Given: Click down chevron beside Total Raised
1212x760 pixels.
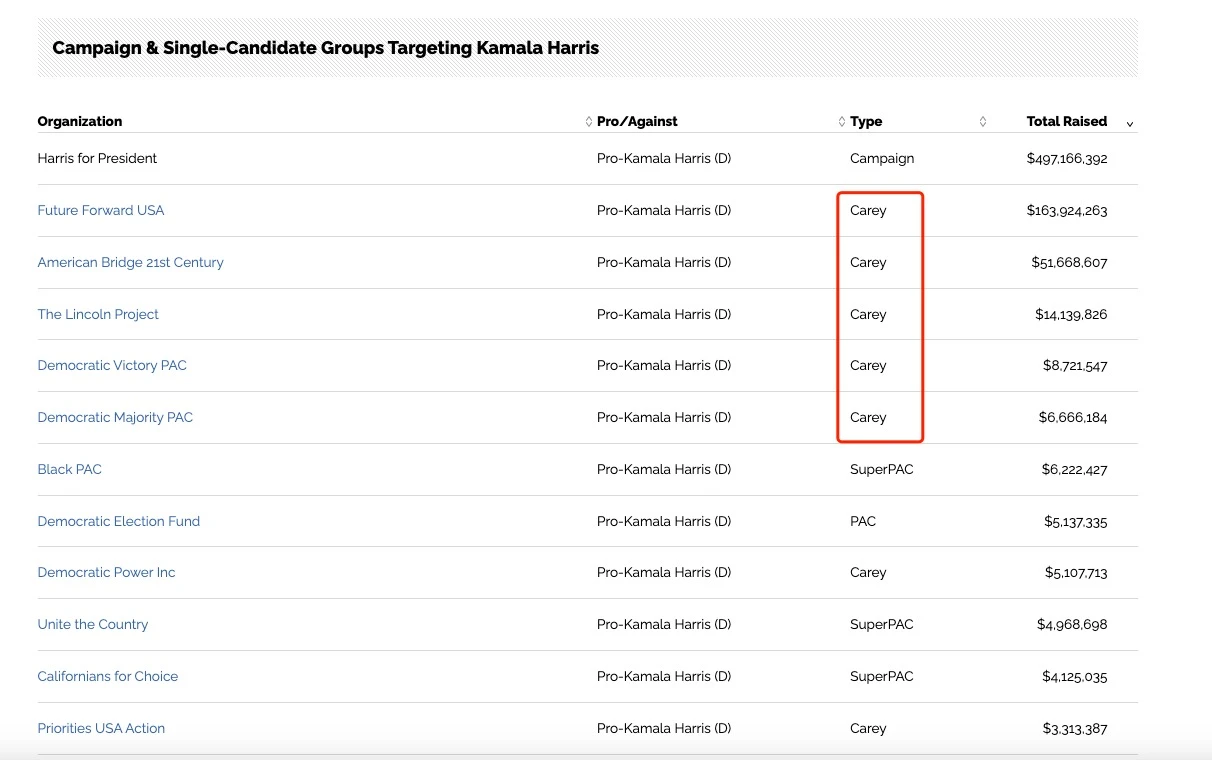Looking at the screenshot, I should click(x=1130, y=124).
